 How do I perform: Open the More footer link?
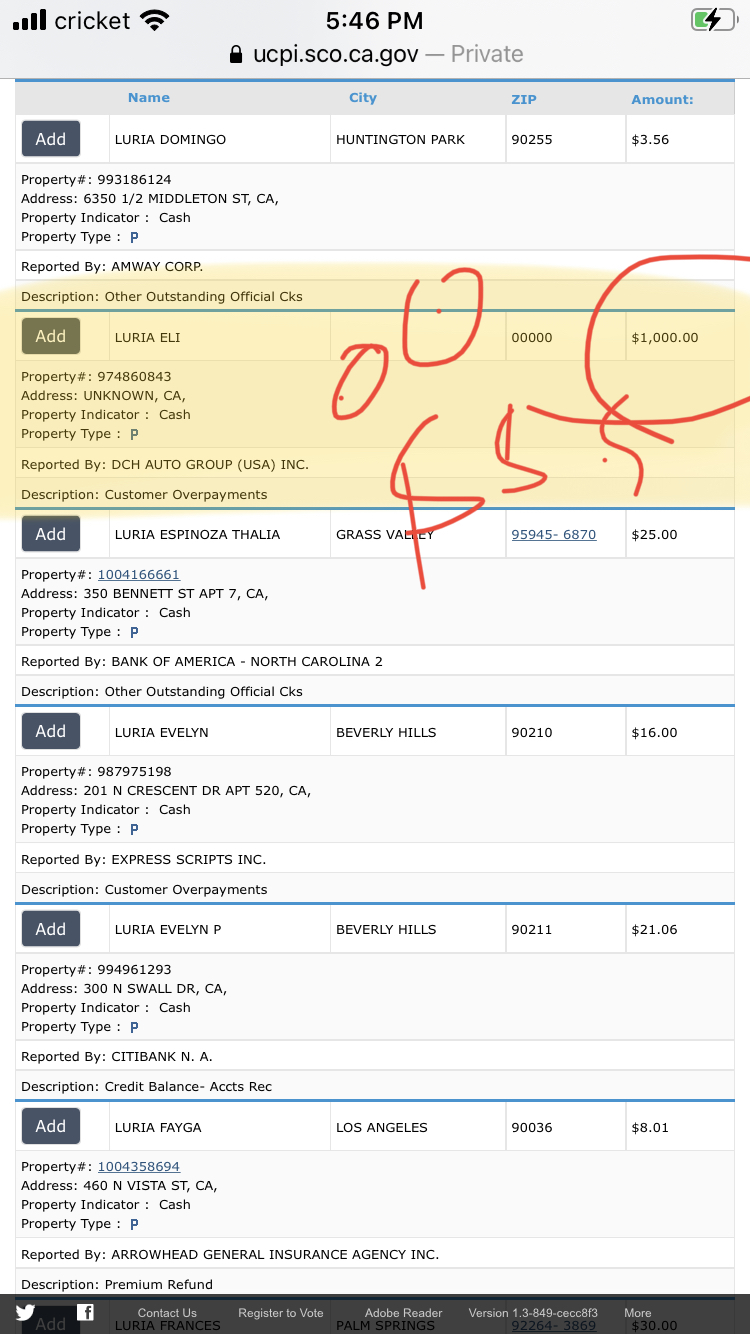638,1313
